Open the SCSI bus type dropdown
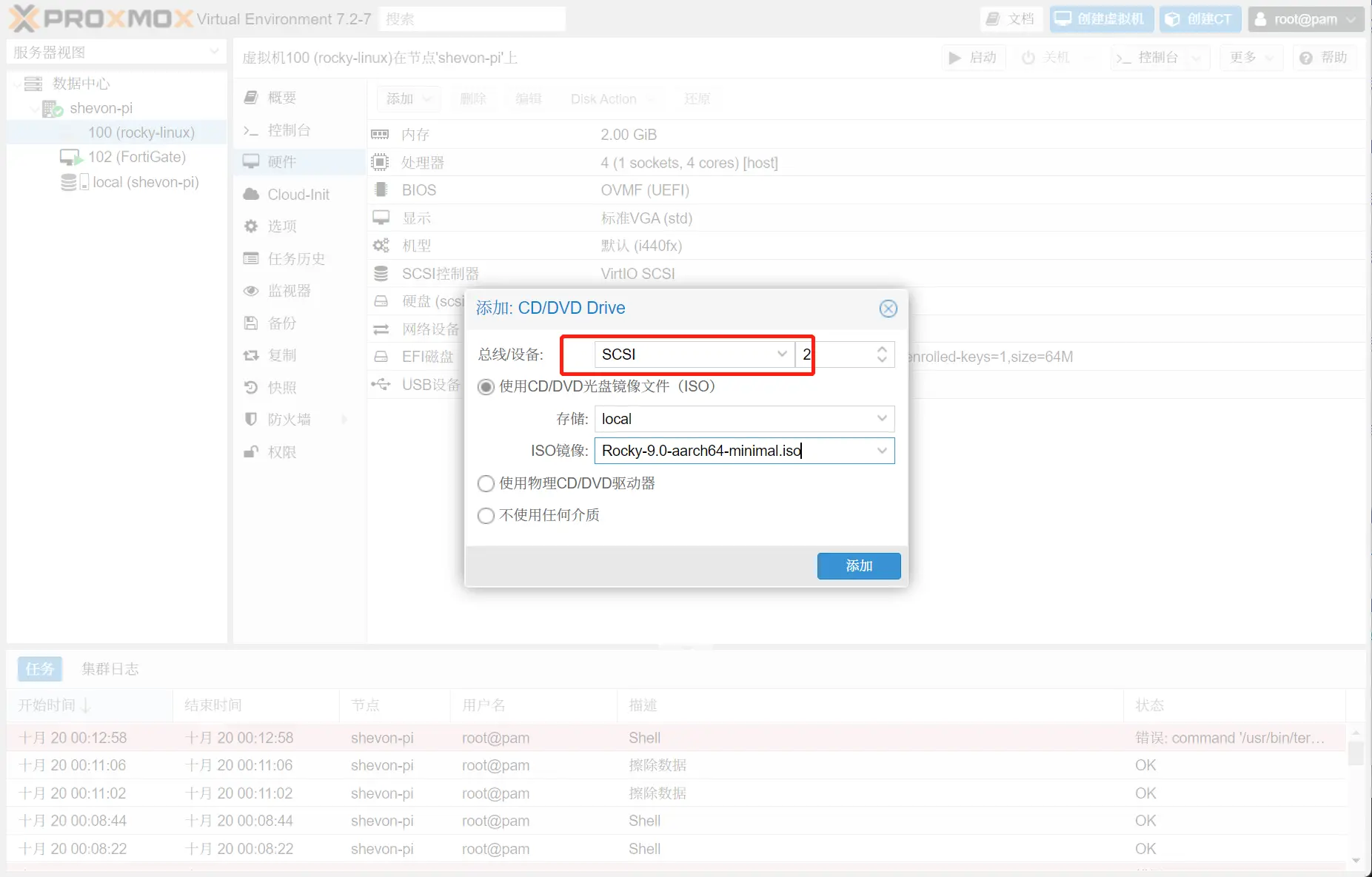1372x877 pixels. coord(781,355)
